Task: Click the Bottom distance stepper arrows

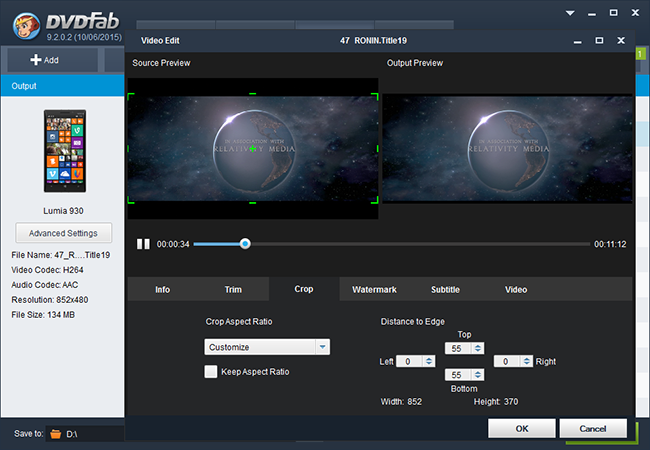Action: coord(478,375)
